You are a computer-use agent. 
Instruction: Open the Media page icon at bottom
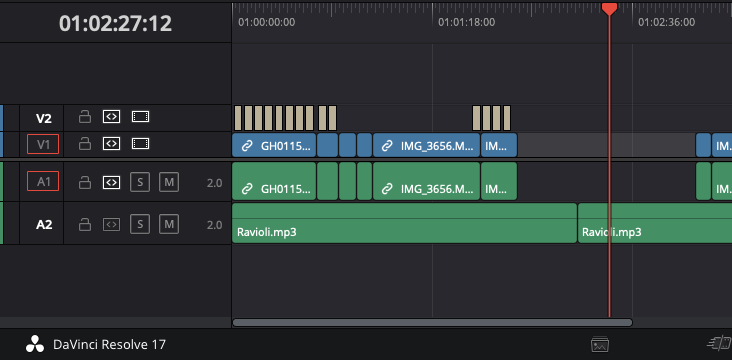[x=599, y=345]
